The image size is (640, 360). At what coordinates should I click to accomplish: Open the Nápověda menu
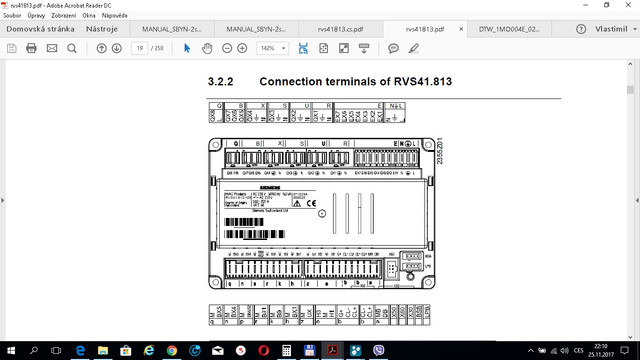point(115,16)
